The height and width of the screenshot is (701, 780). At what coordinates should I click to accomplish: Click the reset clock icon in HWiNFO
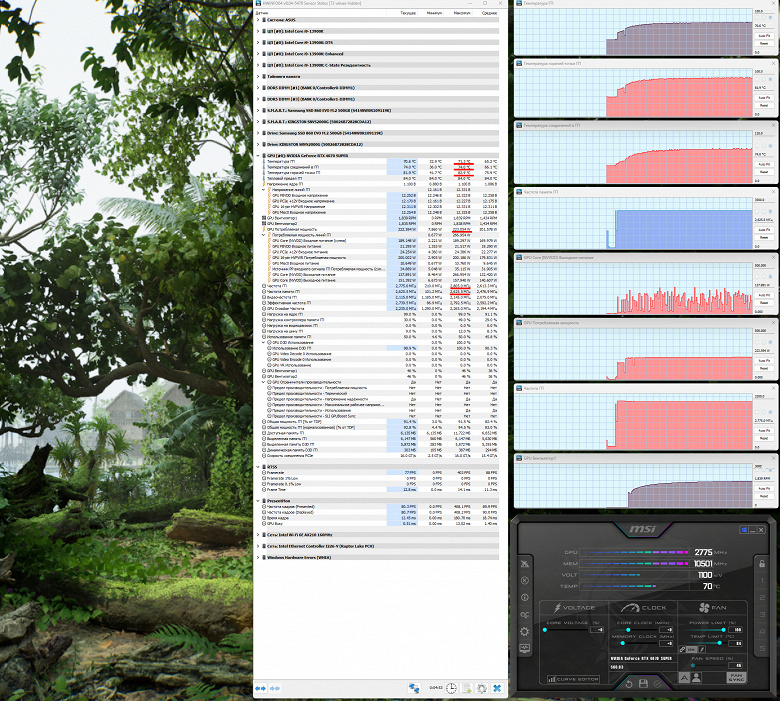click(x=451, y=688)
